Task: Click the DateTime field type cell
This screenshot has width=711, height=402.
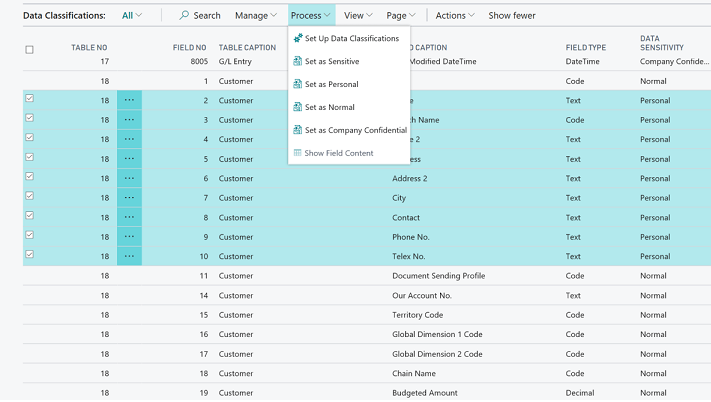Action: pos(583,61)
